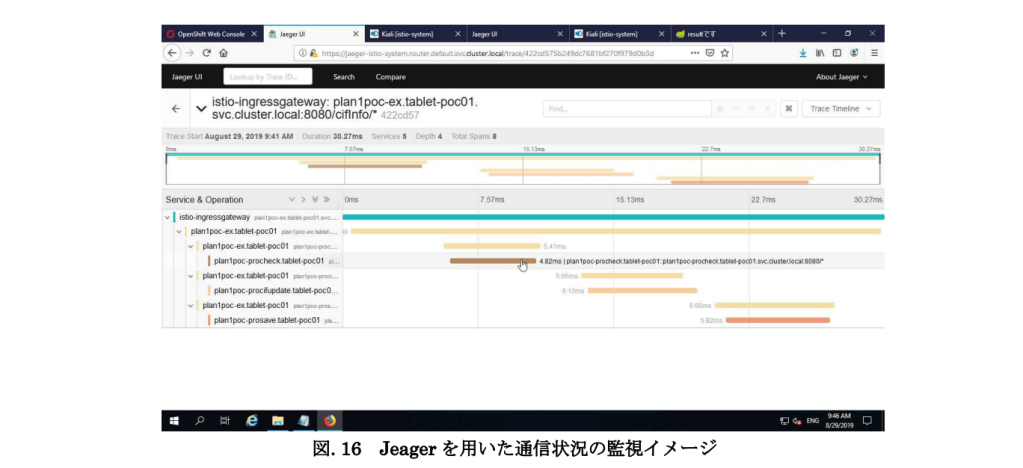Image resolution: width=1023 pixels, height=468 pixels.
Task: Open a new browser tab with plus
Action: tap(782, 33)
